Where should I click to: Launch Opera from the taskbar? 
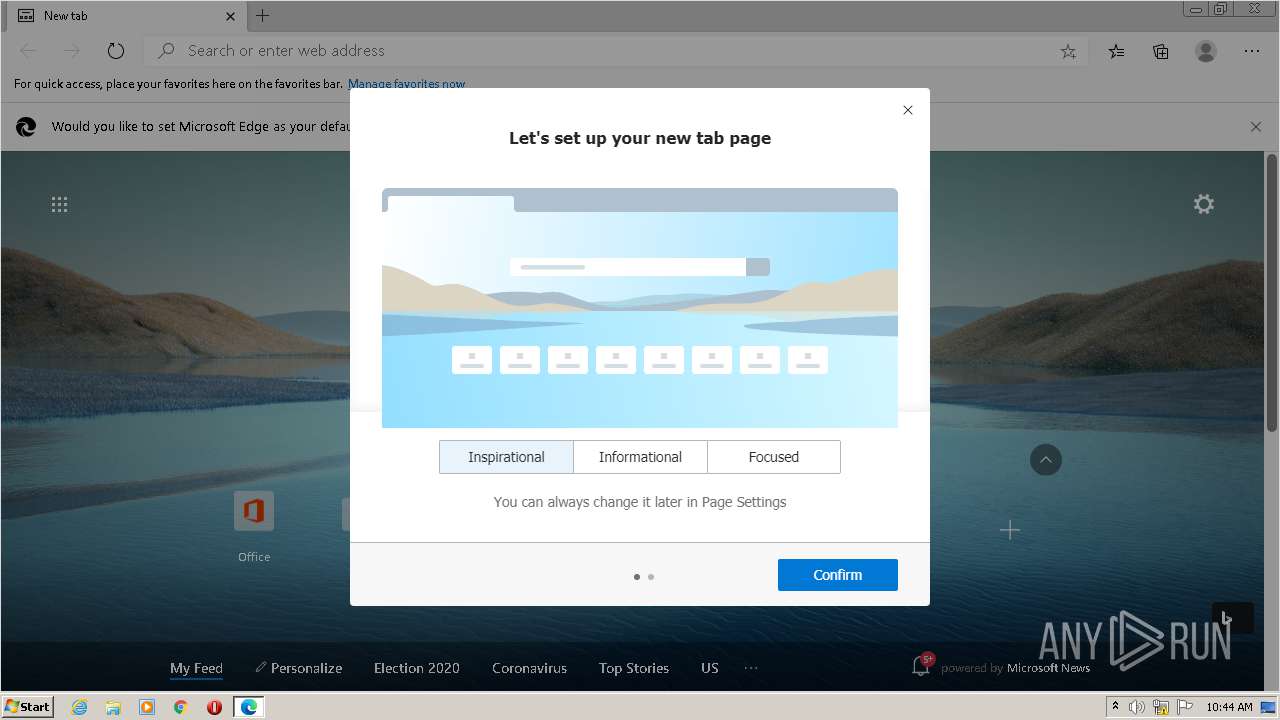point(214,707)
